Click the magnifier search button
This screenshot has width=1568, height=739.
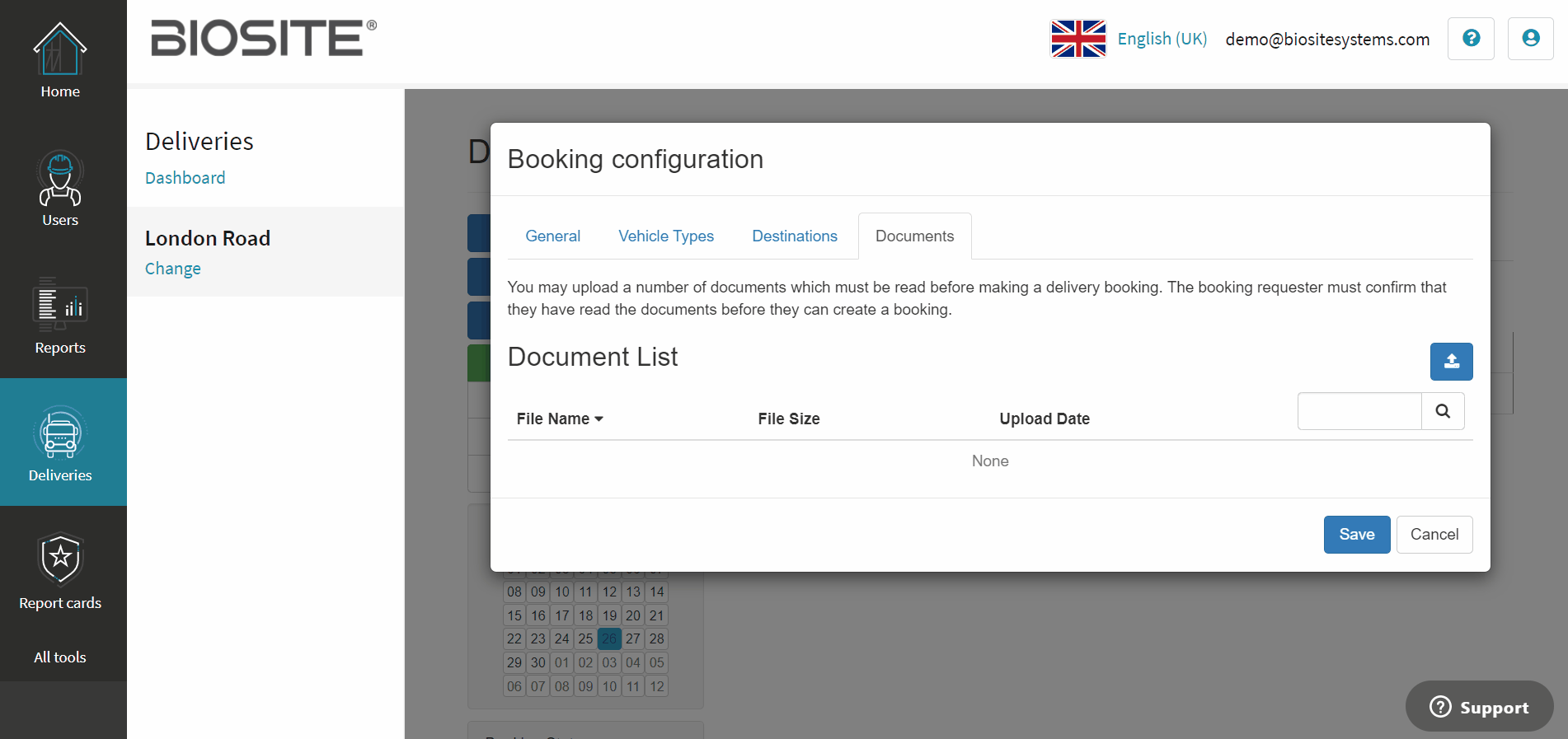click(x=1443, y=411)
